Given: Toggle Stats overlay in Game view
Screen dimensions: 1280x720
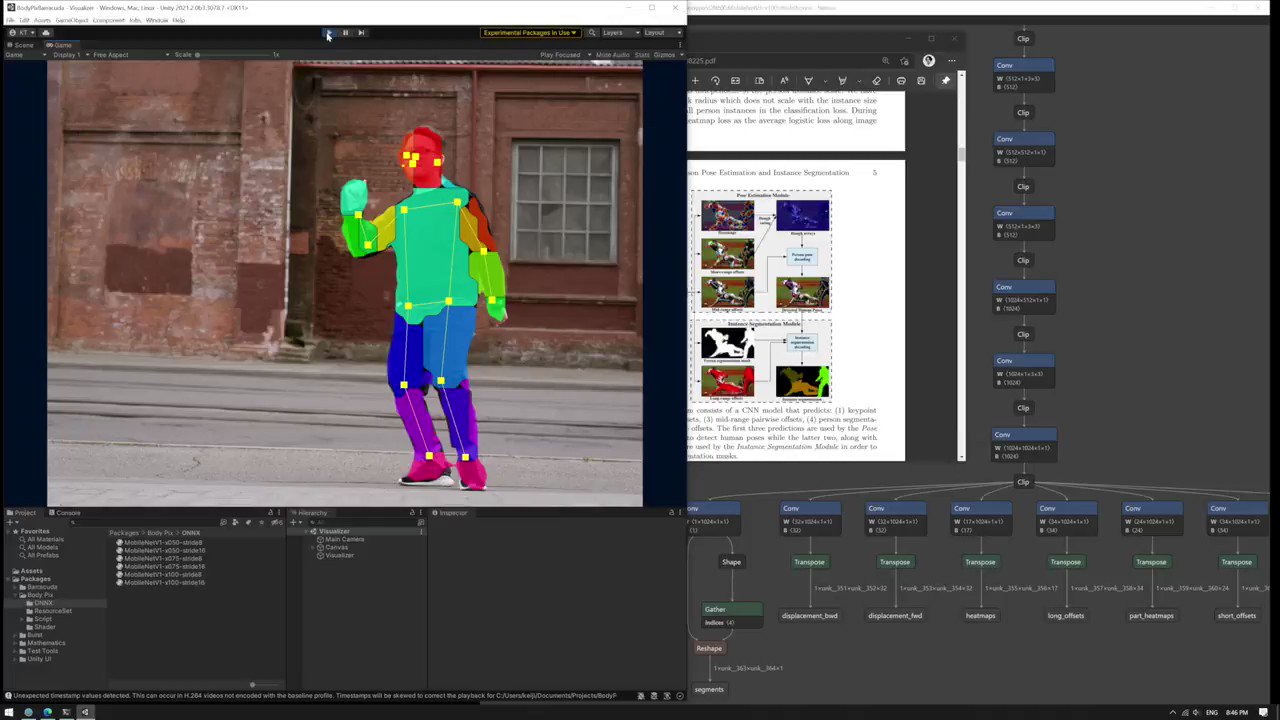Looking at the screenshot, I should [x=642, y=55].
